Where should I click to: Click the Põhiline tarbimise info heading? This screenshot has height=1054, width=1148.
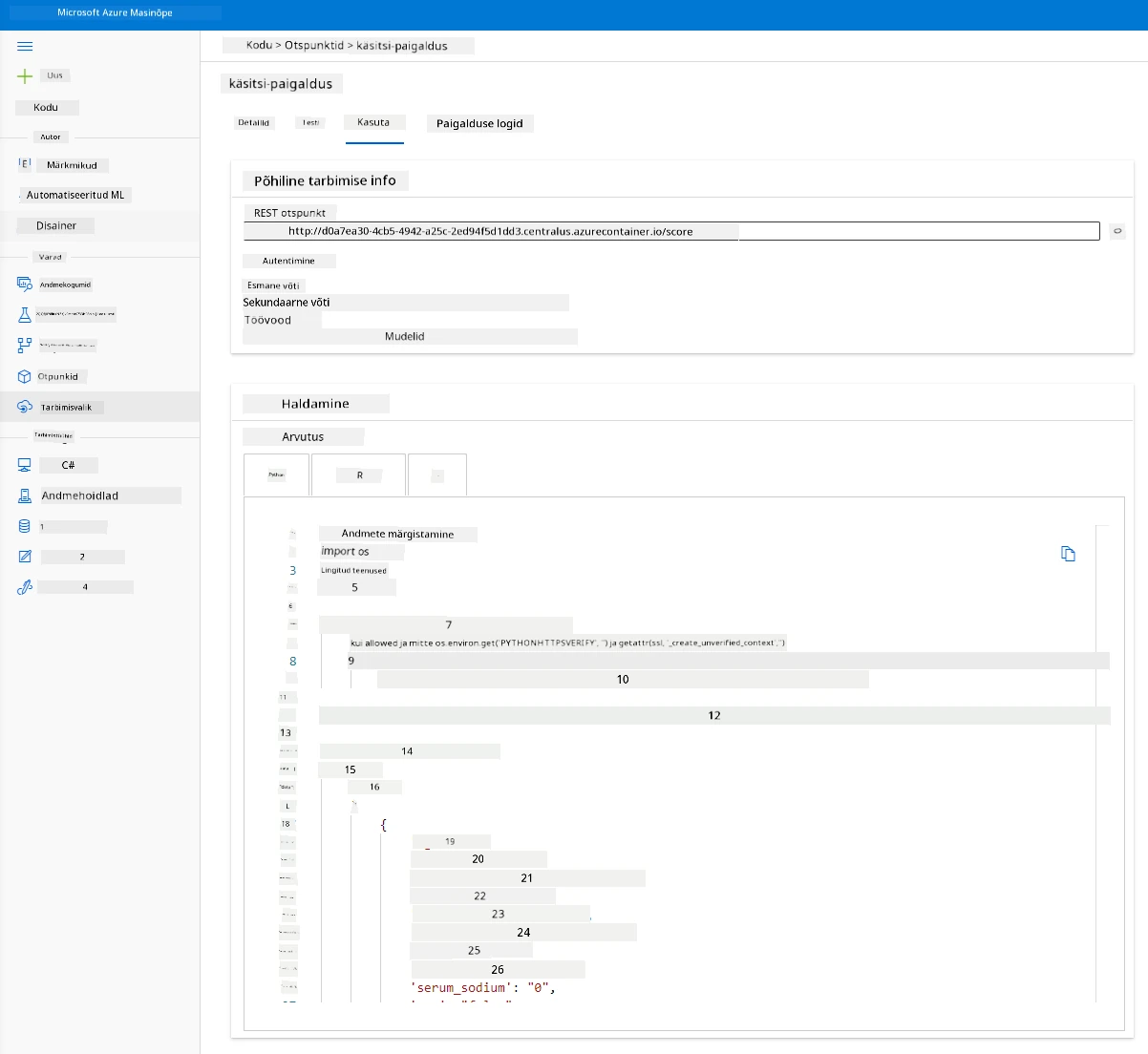click(x=325, y=180)
